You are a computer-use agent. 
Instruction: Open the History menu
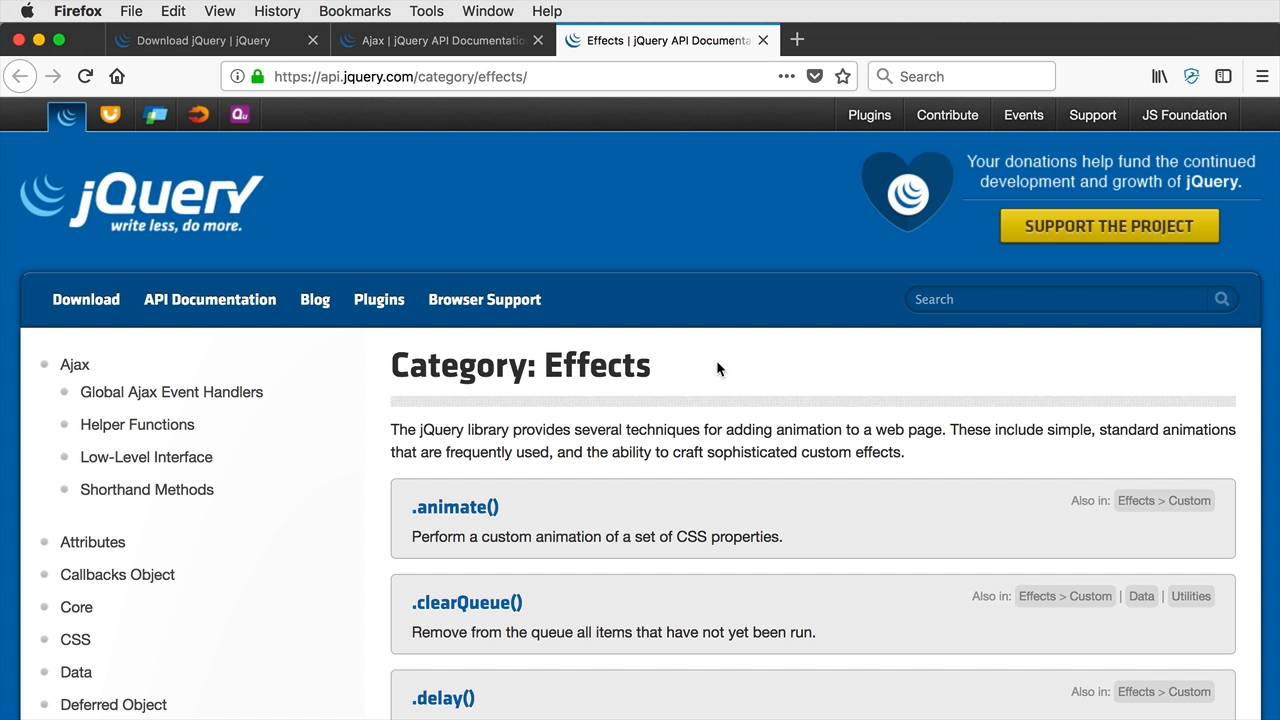[277, 11]
